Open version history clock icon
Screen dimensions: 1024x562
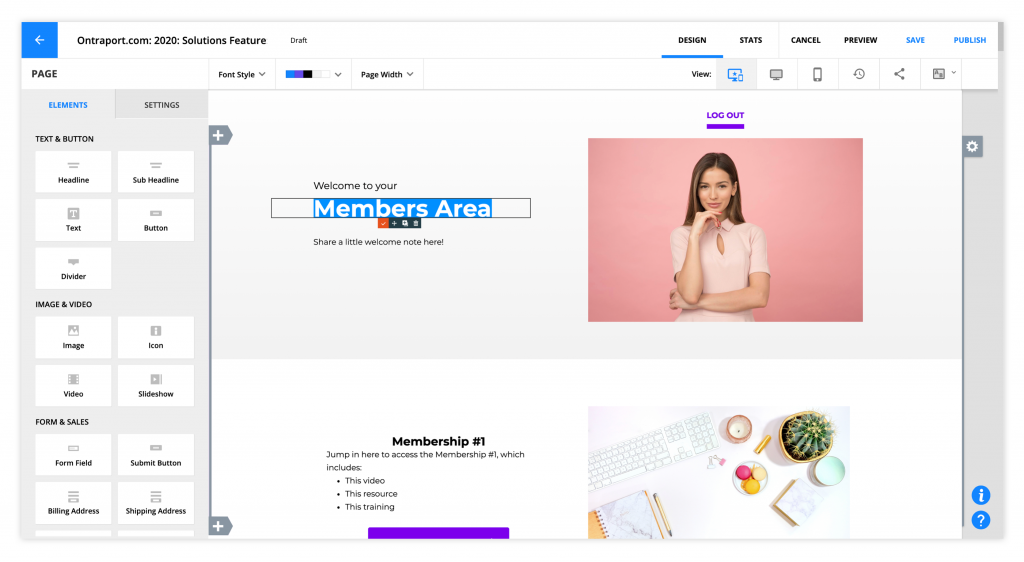(858, 74)
